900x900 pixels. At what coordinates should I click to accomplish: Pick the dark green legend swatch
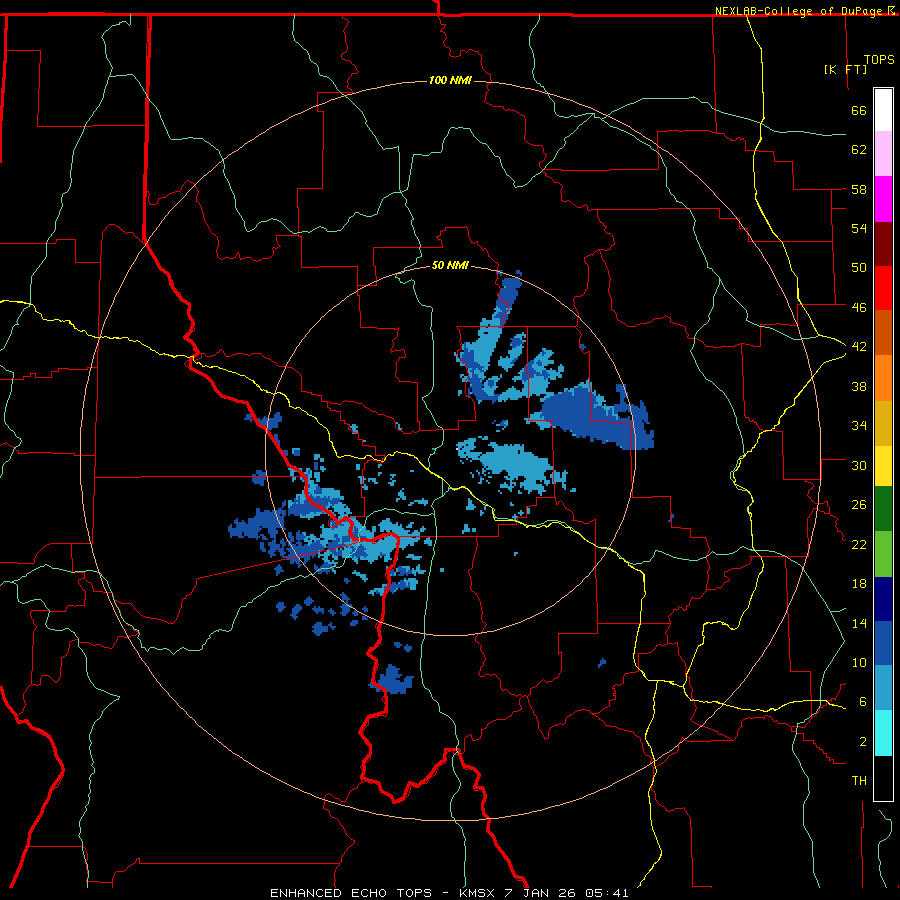pos(883,509)
